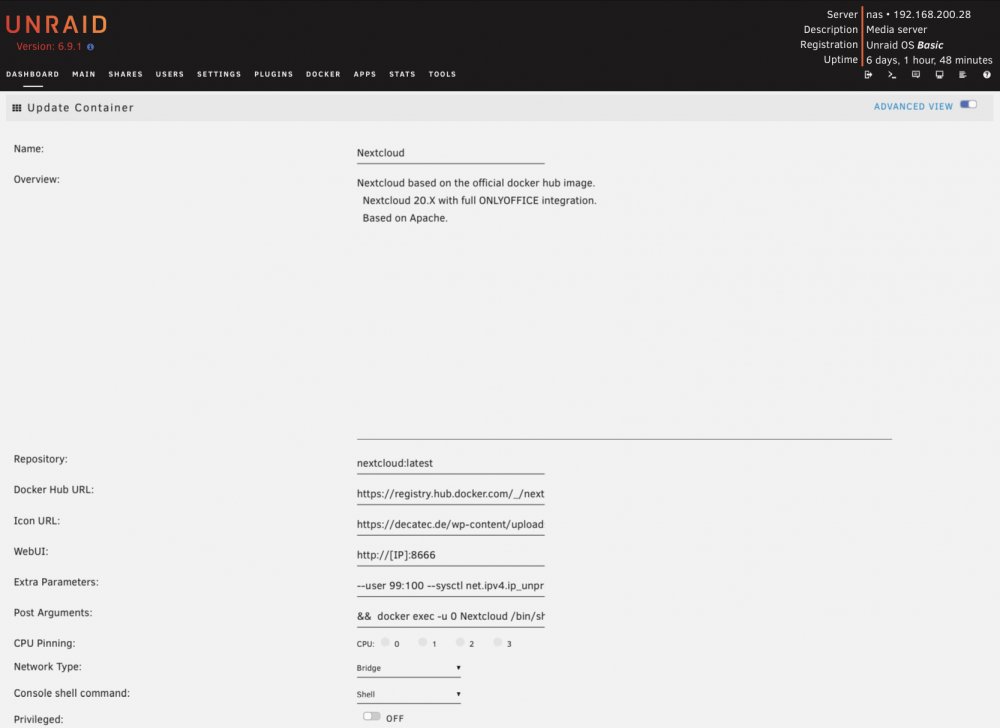
Task: Click the Repository field nextcloud:latest
Action: click(450, 463)
